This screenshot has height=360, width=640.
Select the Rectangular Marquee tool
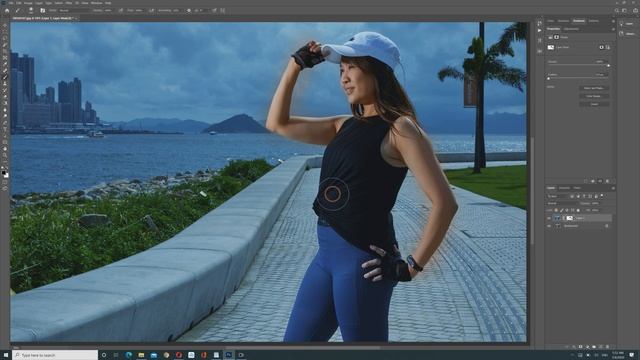coord(5,31)
